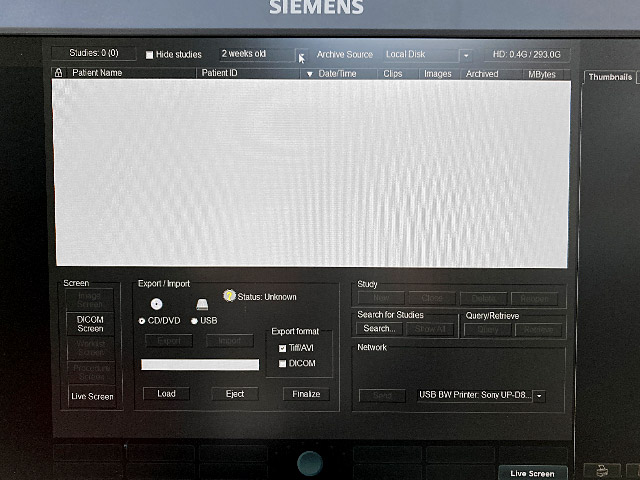Switch to the Thumbnails tab
Viewport: 640px width, 480px height.
coord(610,77)
